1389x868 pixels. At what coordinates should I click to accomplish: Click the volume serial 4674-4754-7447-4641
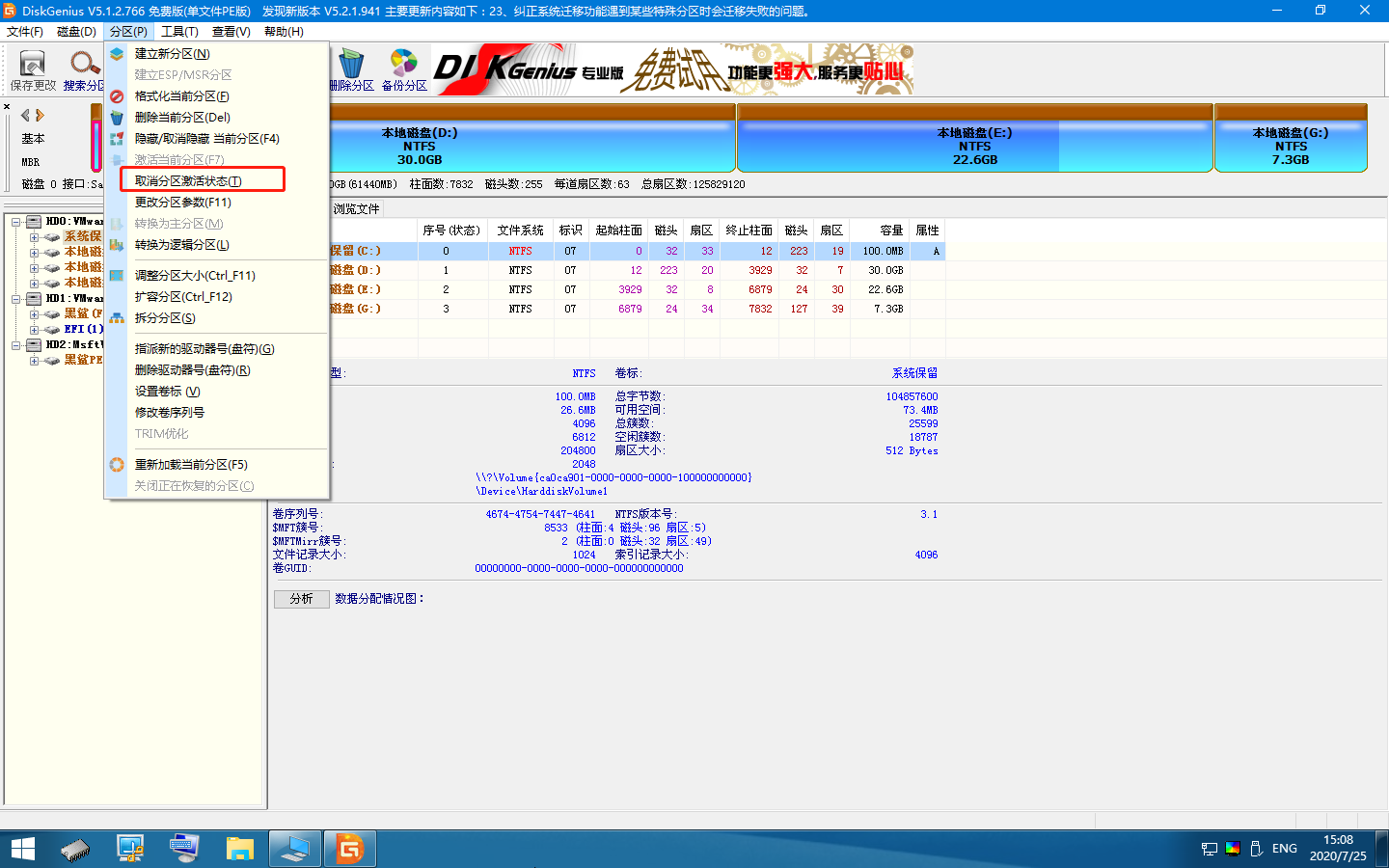(540, 515)
